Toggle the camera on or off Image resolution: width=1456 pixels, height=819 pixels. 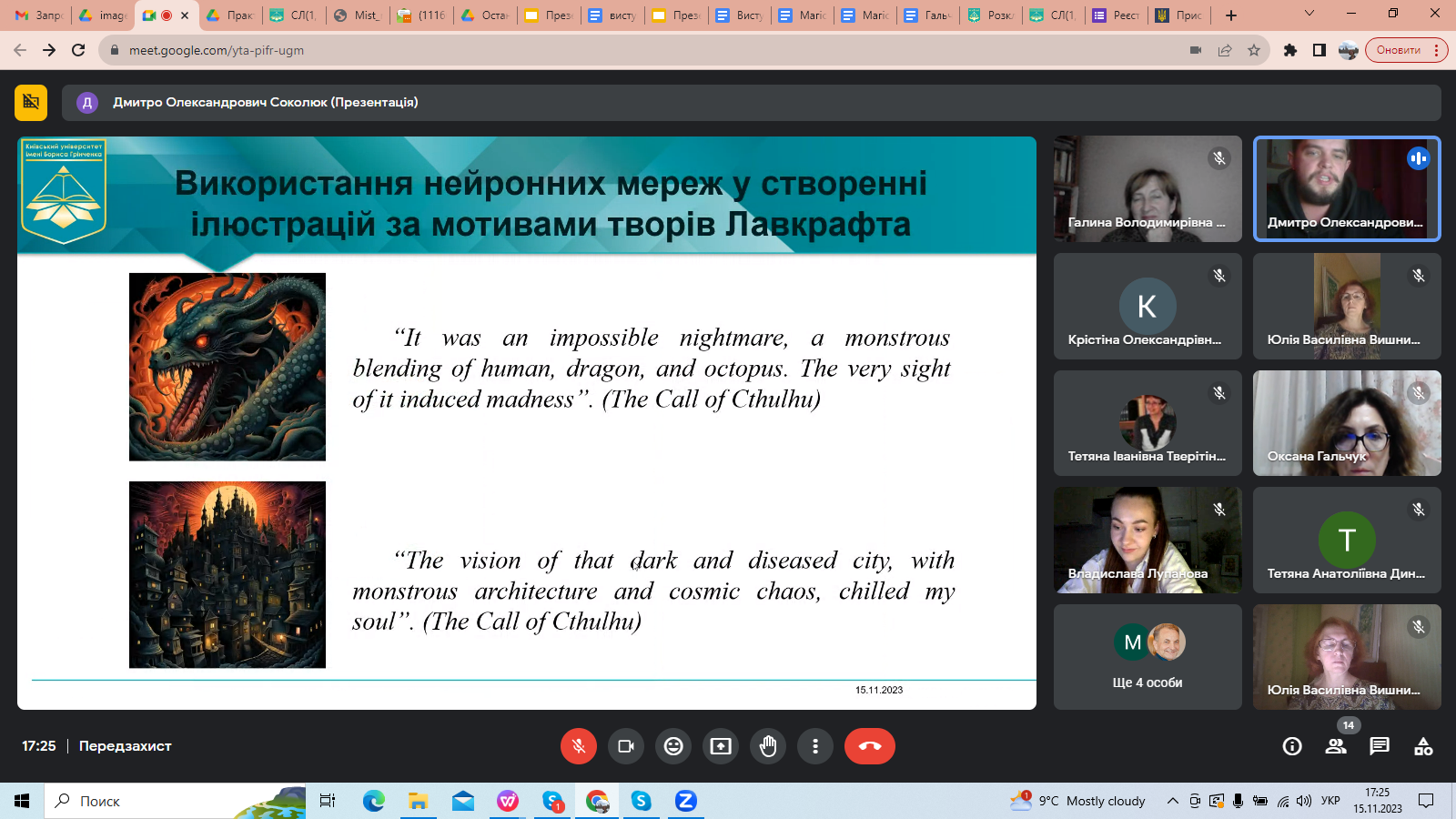click(x=626, y=746)
